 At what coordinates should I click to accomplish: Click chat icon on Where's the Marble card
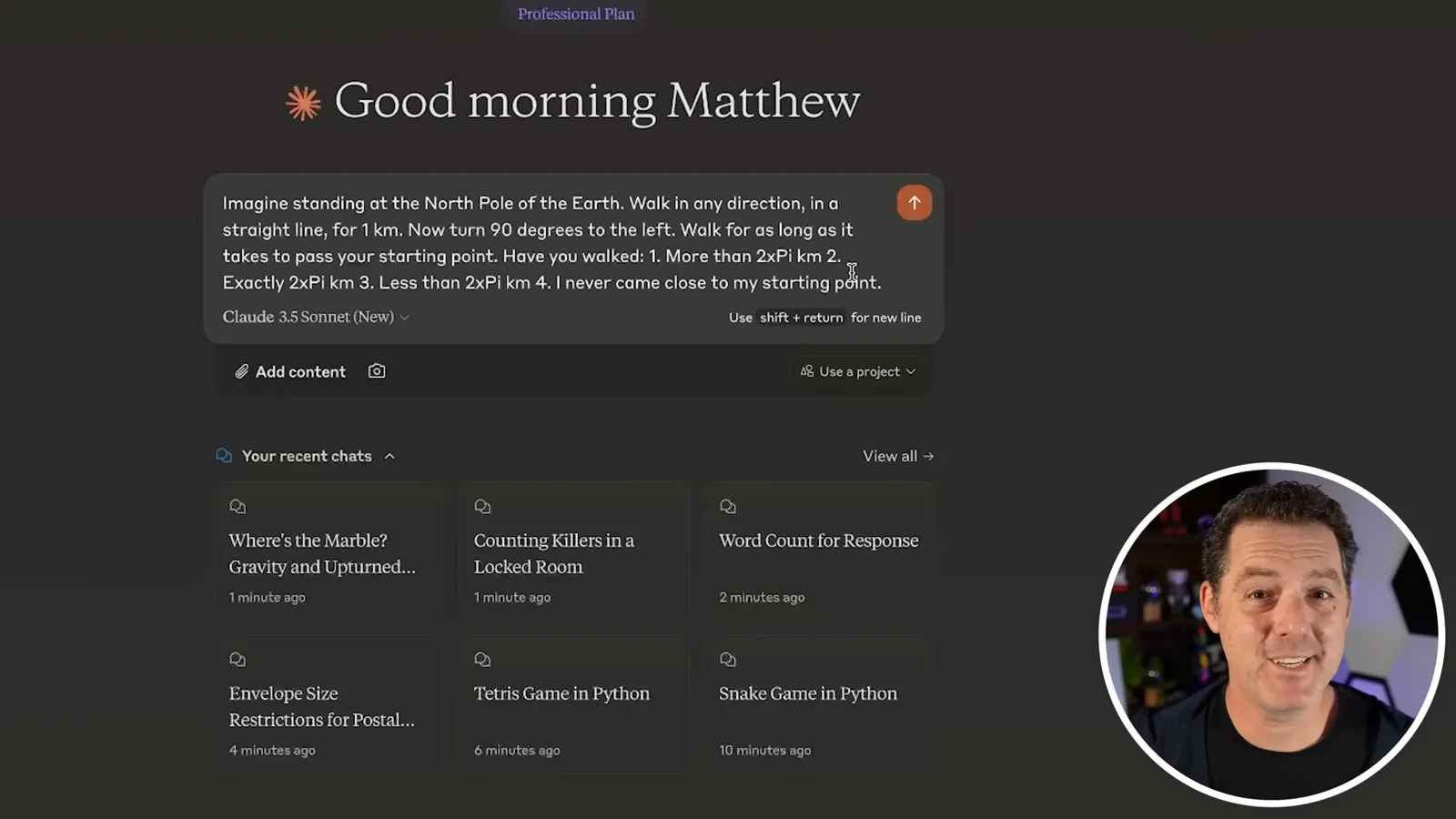(x=238, y=506)
